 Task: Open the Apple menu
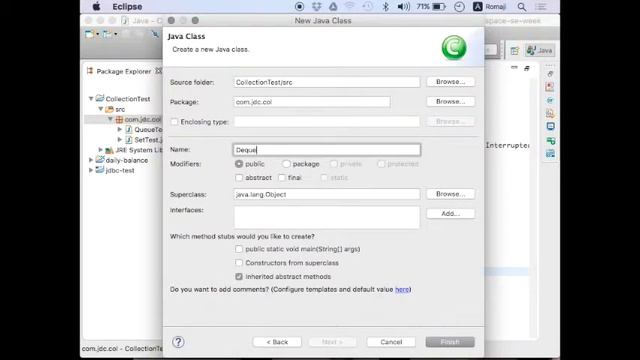coord(96,7)
